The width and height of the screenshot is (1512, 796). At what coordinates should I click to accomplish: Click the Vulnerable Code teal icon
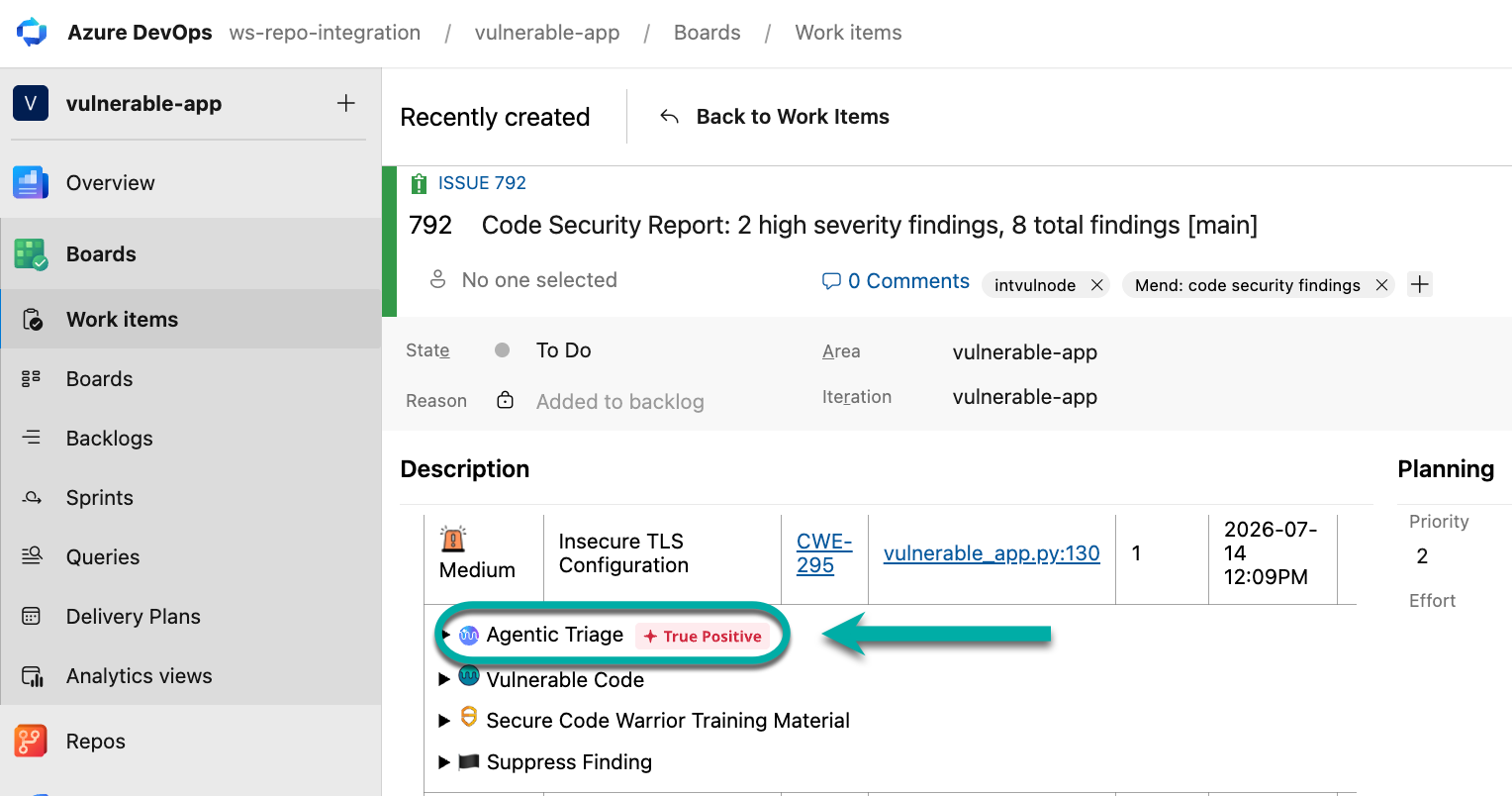click(x=469, y=678)
